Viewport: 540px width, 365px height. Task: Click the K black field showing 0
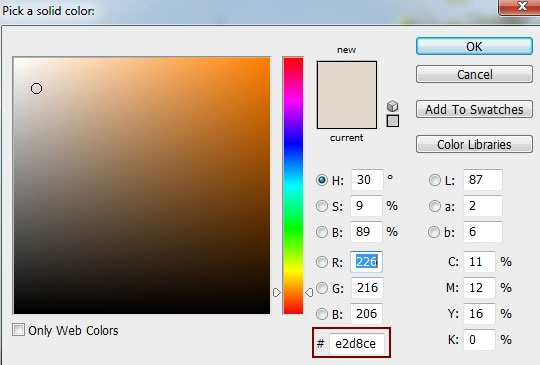pos(479,340)
